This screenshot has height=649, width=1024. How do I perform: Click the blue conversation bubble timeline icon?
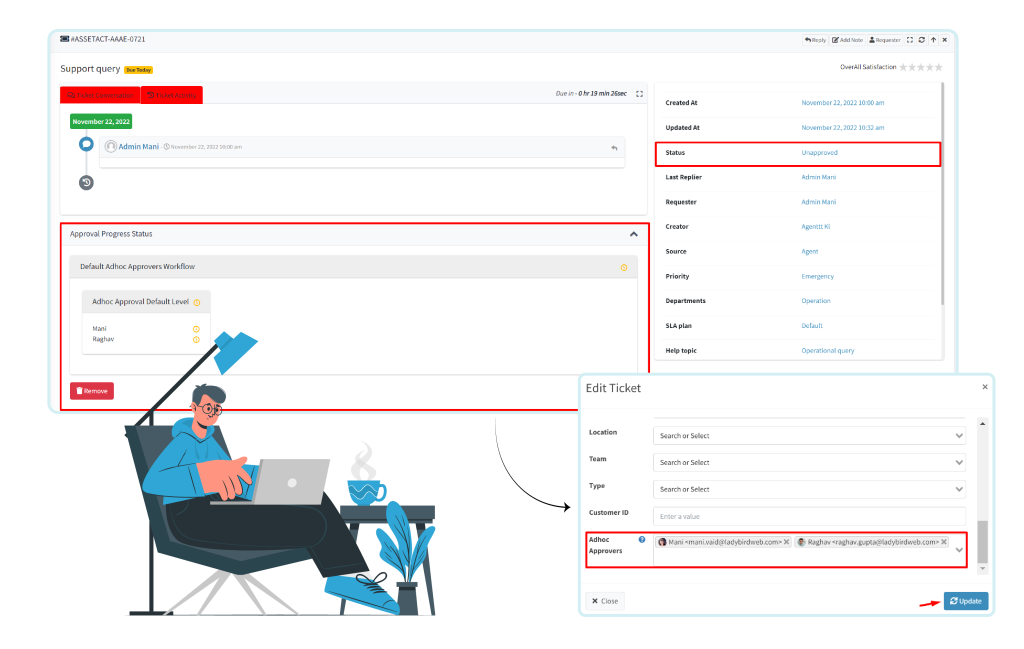tap(86, 144)
